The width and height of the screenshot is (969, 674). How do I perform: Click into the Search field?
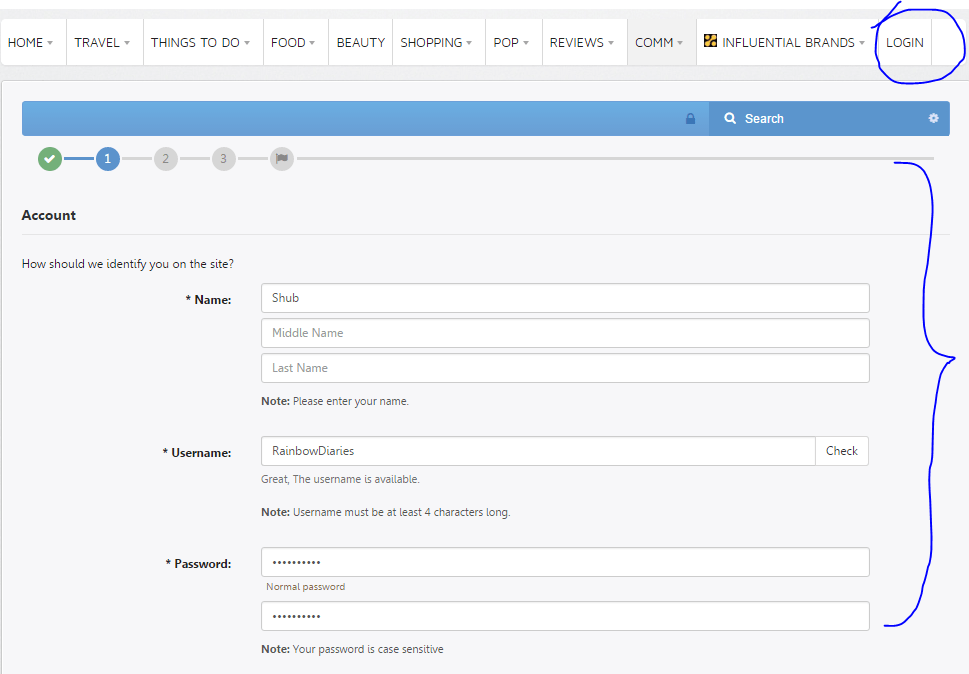[829, 119]
